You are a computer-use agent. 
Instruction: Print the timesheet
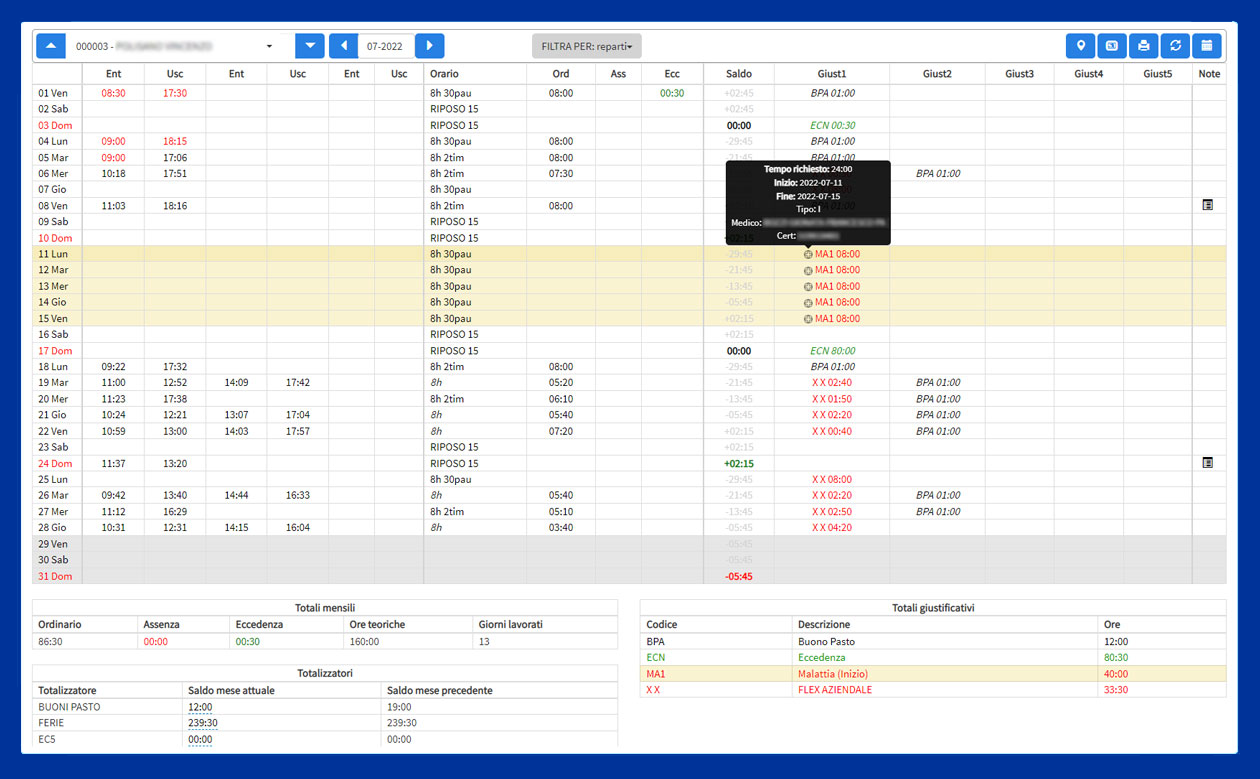click(1144, 46)
